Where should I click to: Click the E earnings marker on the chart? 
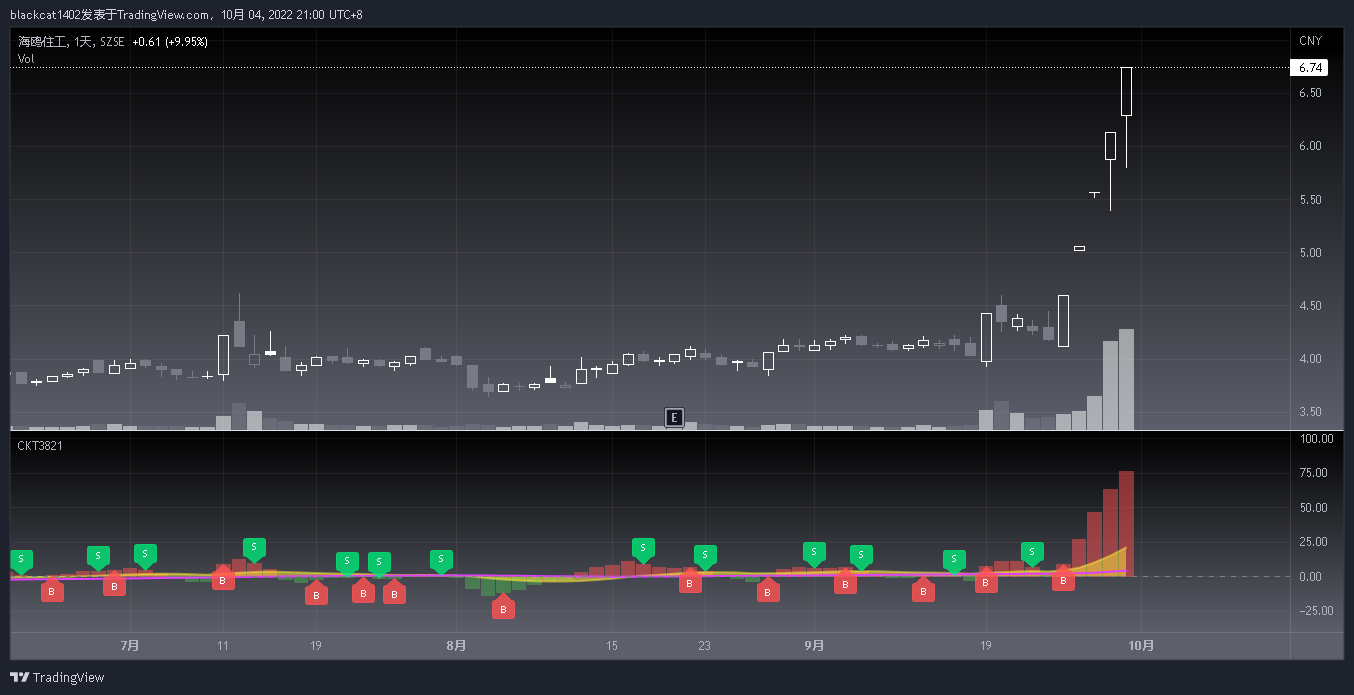[x=675, y=417]
